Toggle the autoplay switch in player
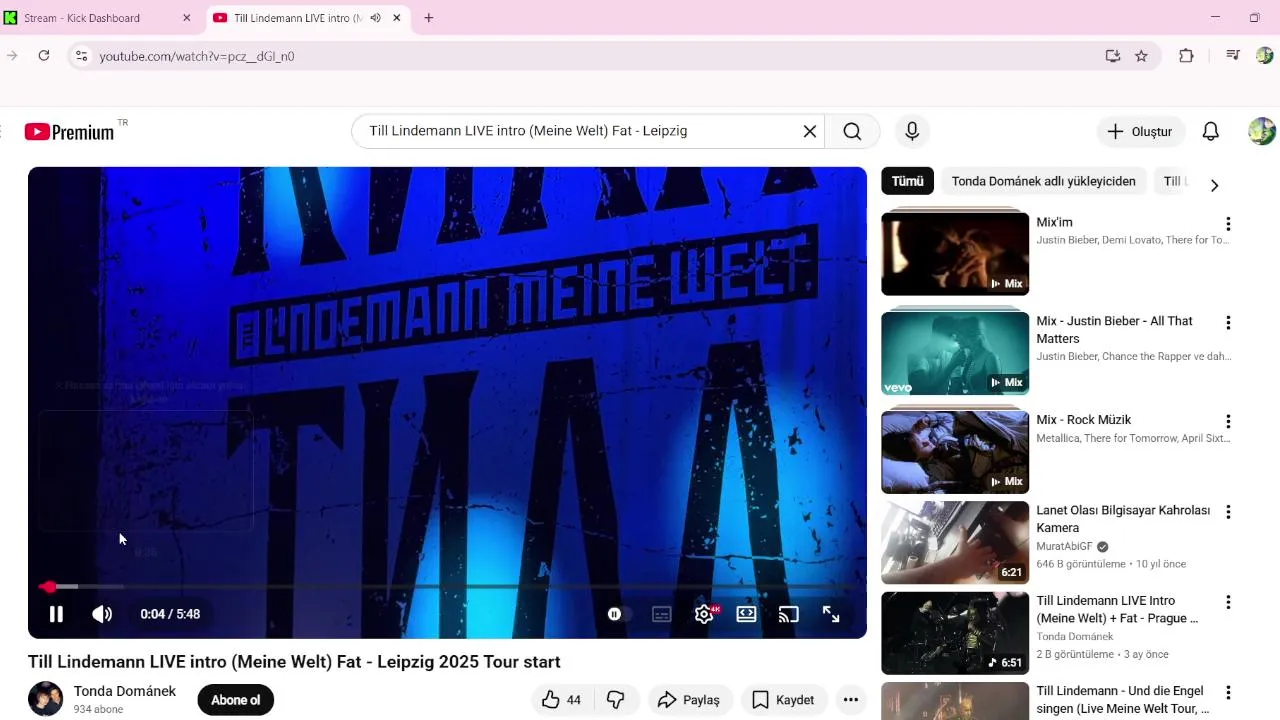This screenshot has height=720, width=1280. tap(619, 614)
